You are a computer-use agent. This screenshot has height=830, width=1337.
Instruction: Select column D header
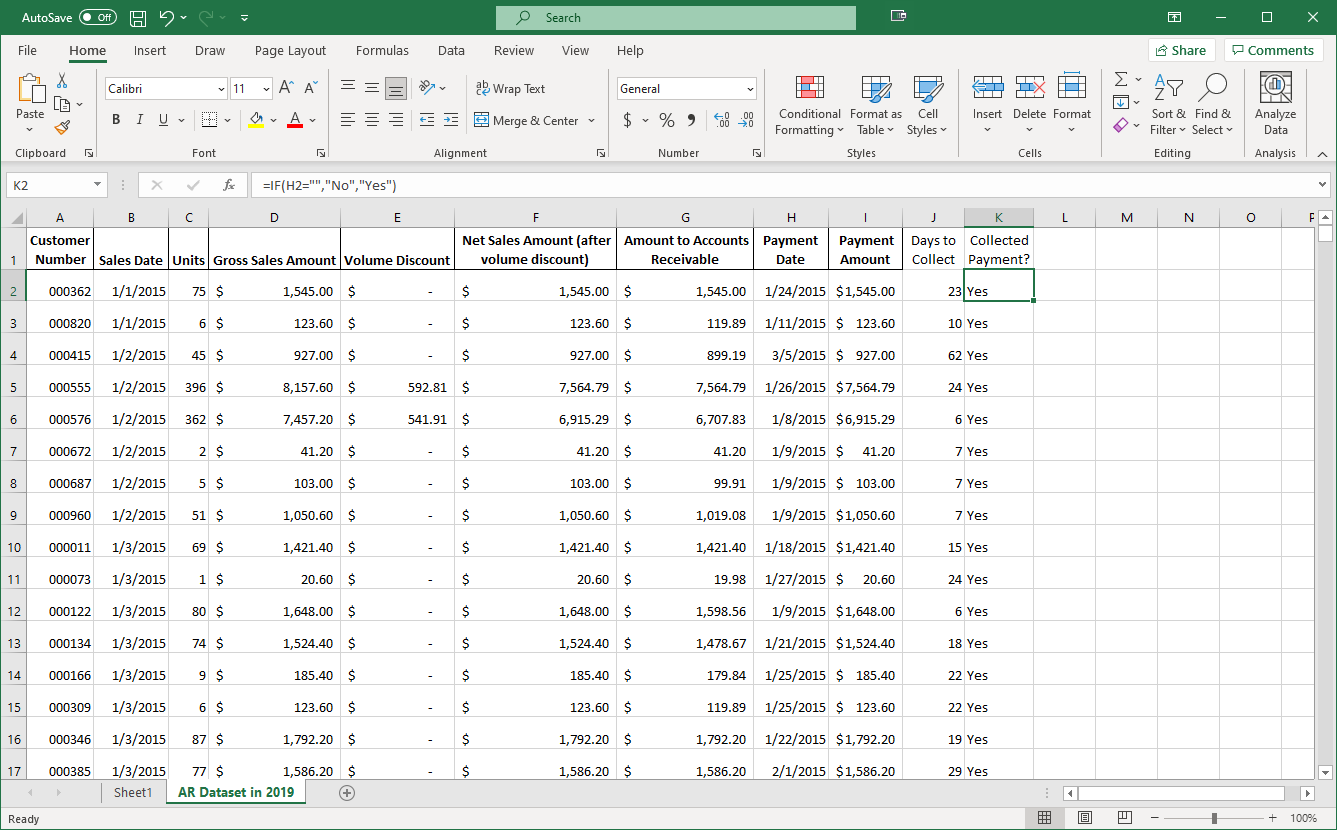[274, 217]
